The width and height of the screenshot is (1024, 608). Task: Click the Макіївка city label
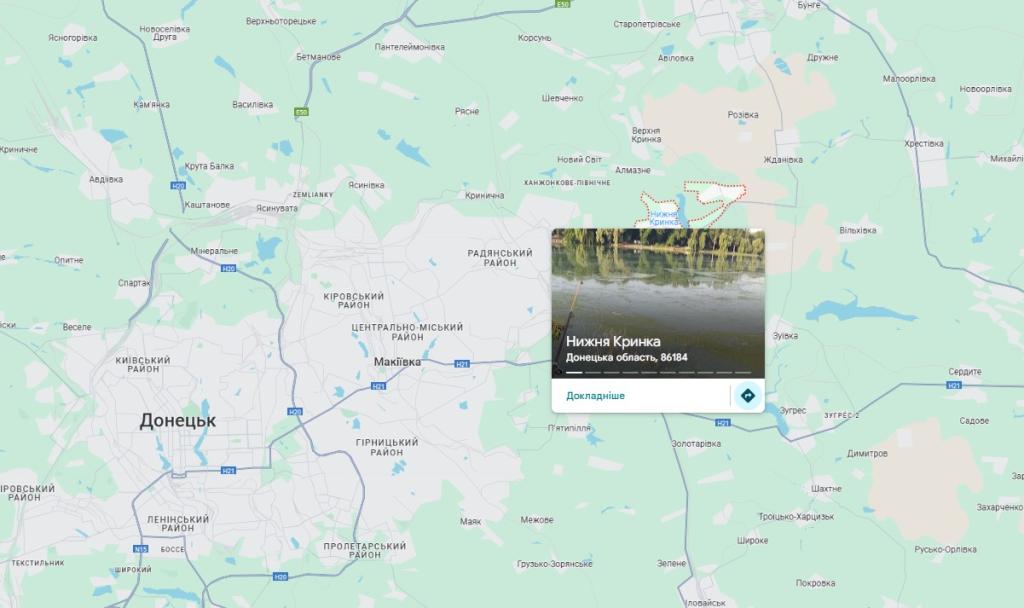point(397,362)
